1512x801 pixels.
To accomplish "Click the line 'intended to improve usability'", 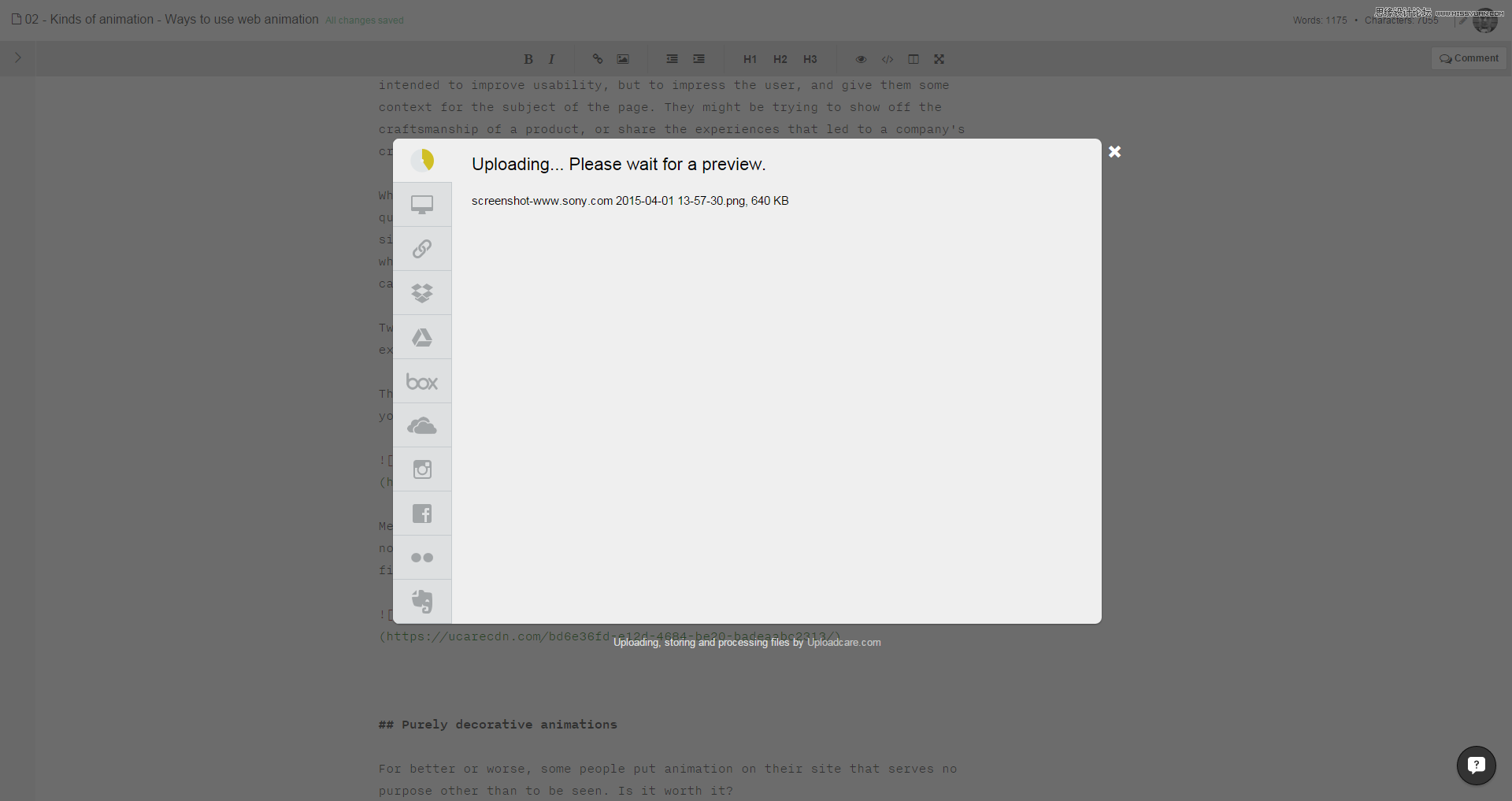I will [664, 85].
